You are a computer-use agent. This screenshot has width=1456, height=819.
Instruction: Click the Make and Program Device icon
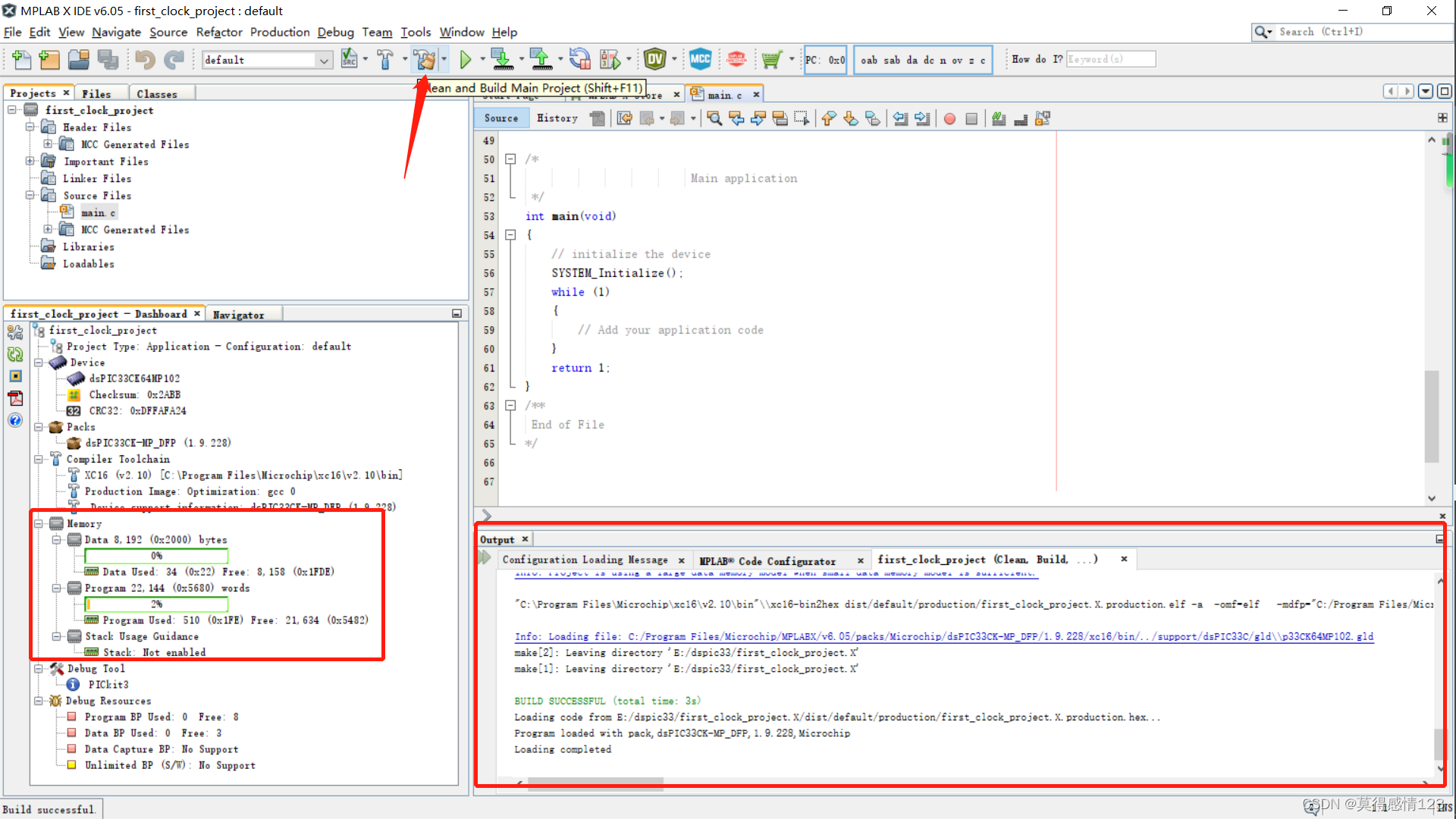(500, 59)
